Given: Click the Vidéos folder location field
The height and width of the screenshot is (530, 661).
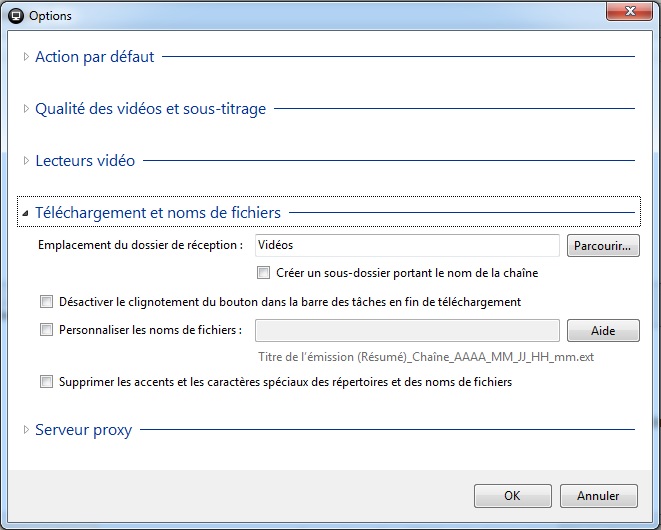Looking at the screenshot, I should 407,245.
